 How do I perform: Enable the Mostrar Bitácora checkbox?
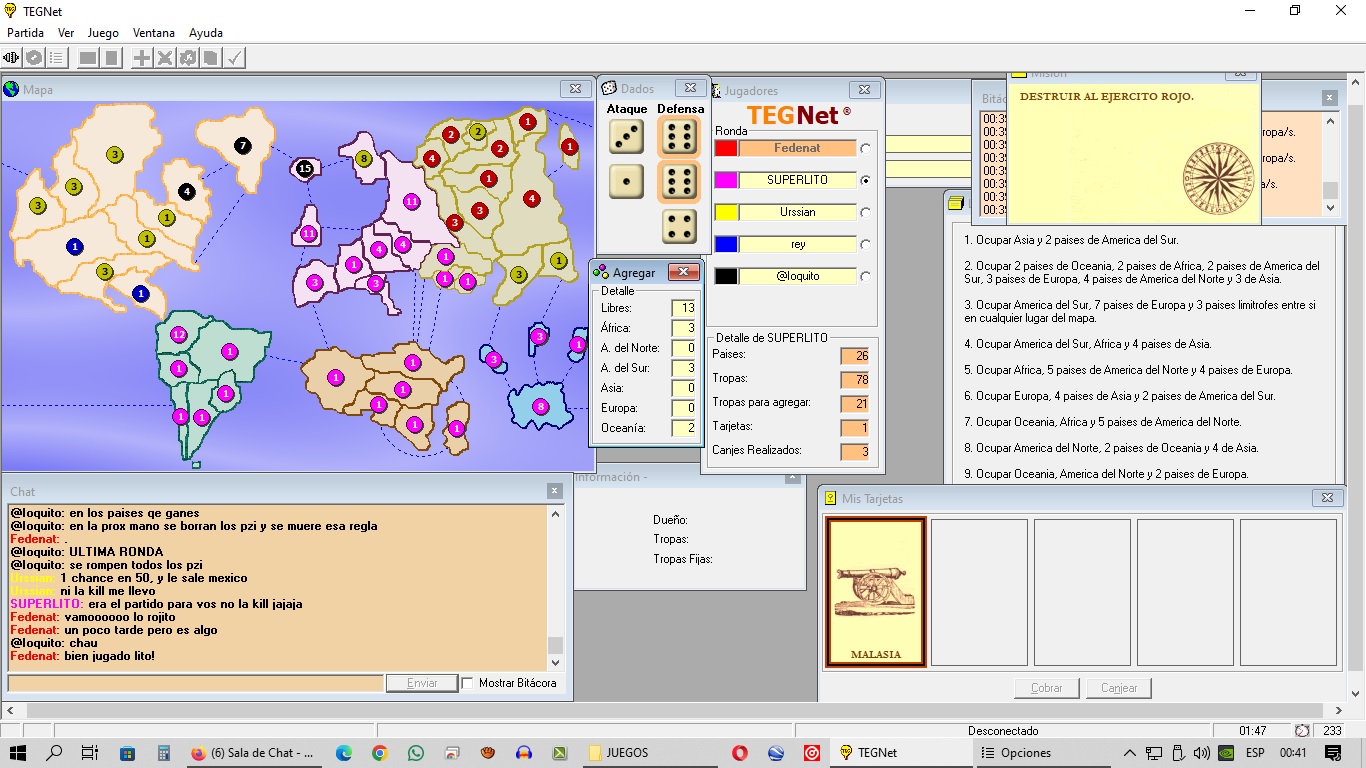(467, 683)
